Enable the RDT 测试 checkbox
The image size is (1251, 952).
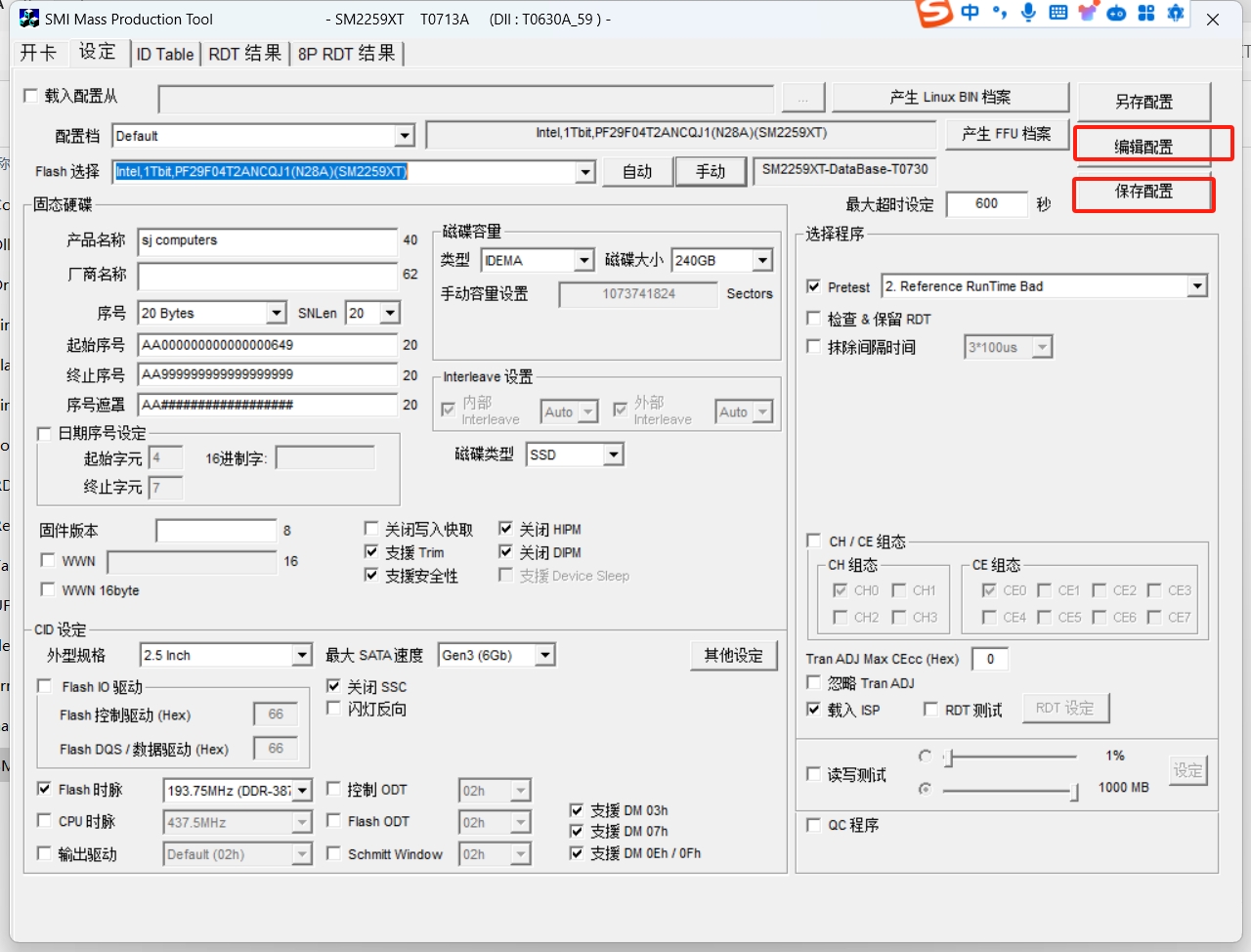pyautogui.click(x=930, y=710)
